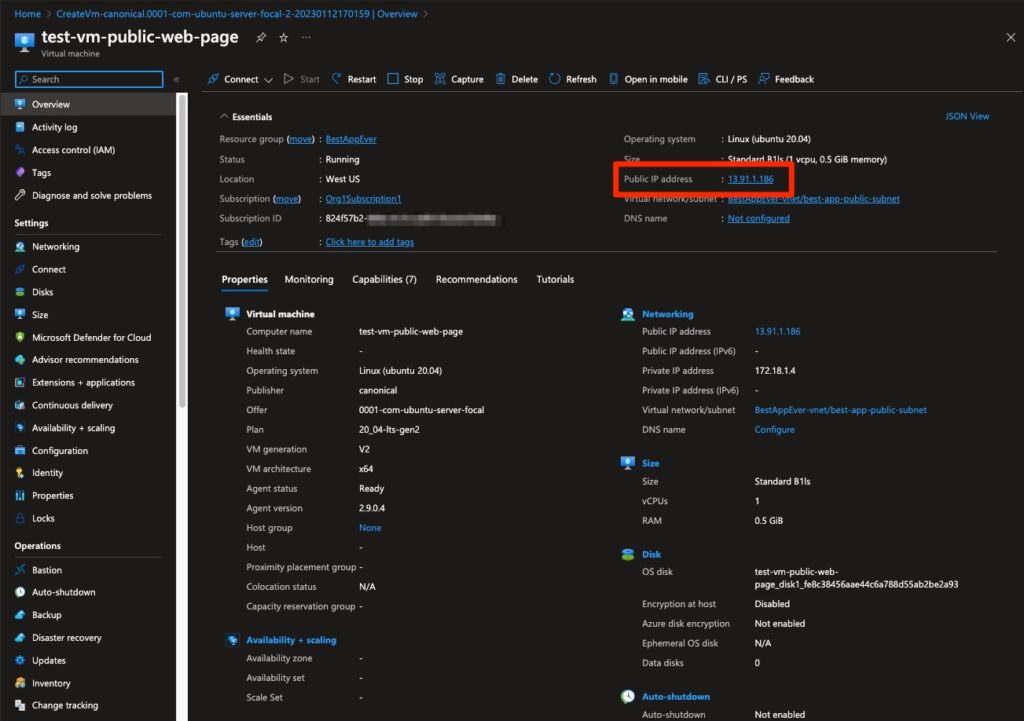
Task: Open Disaster recovery
Action: pos(67,638)
